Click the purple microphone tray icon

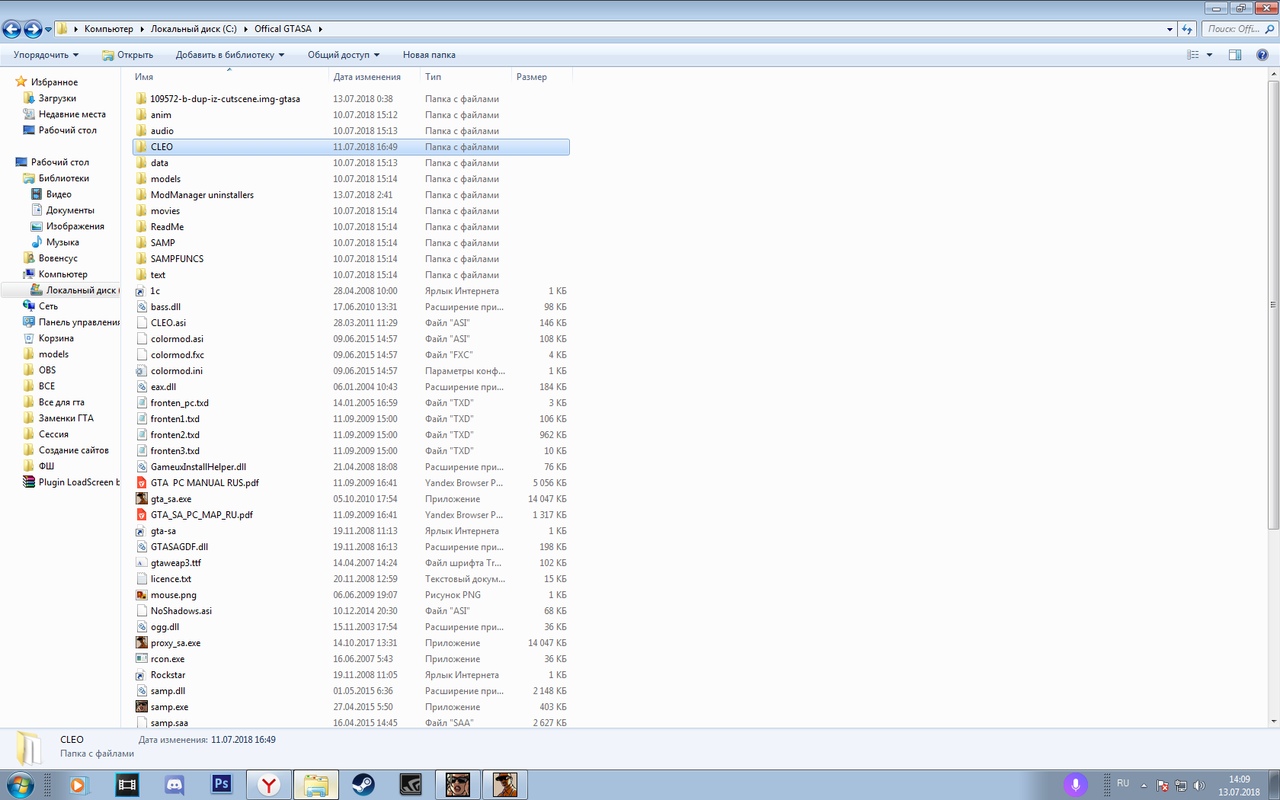click(x=1076, y=785)
